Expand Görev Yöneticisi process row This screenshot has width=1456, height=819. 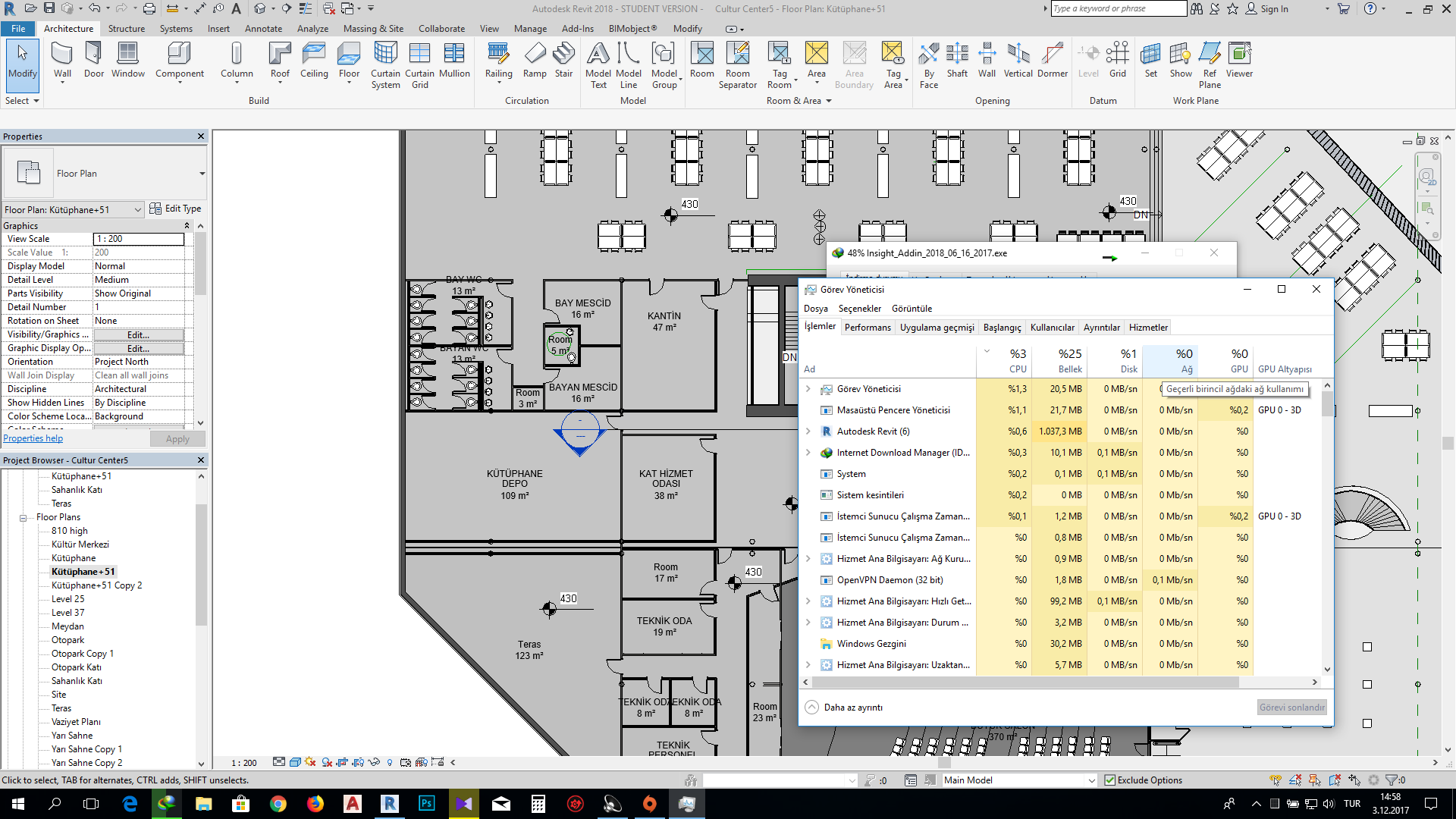[808, 389]
